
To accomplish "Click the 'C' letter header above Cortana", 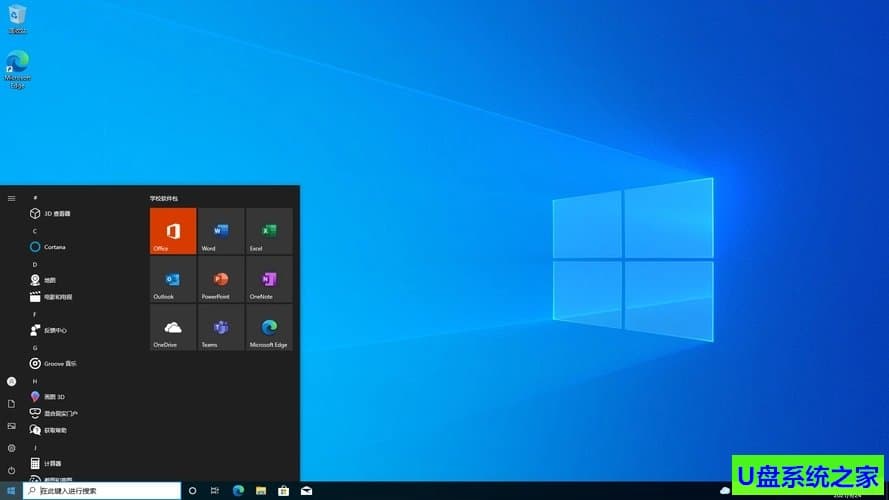I will point(35,231).
